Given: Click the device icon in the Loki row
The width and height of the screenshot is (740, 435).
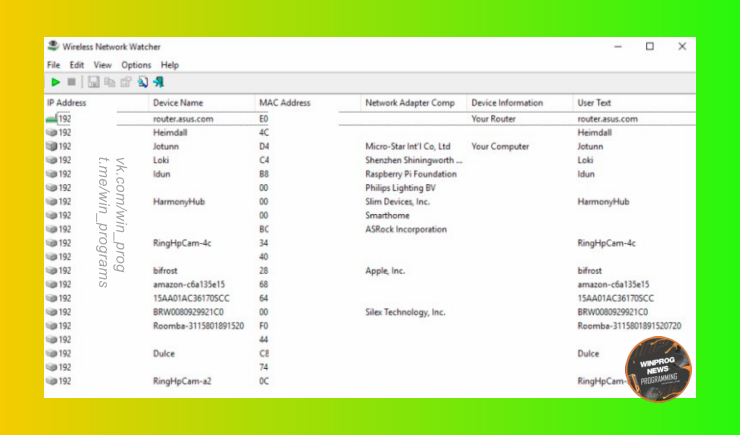Looking at the screenshot, I should click(x=51, y=160).
